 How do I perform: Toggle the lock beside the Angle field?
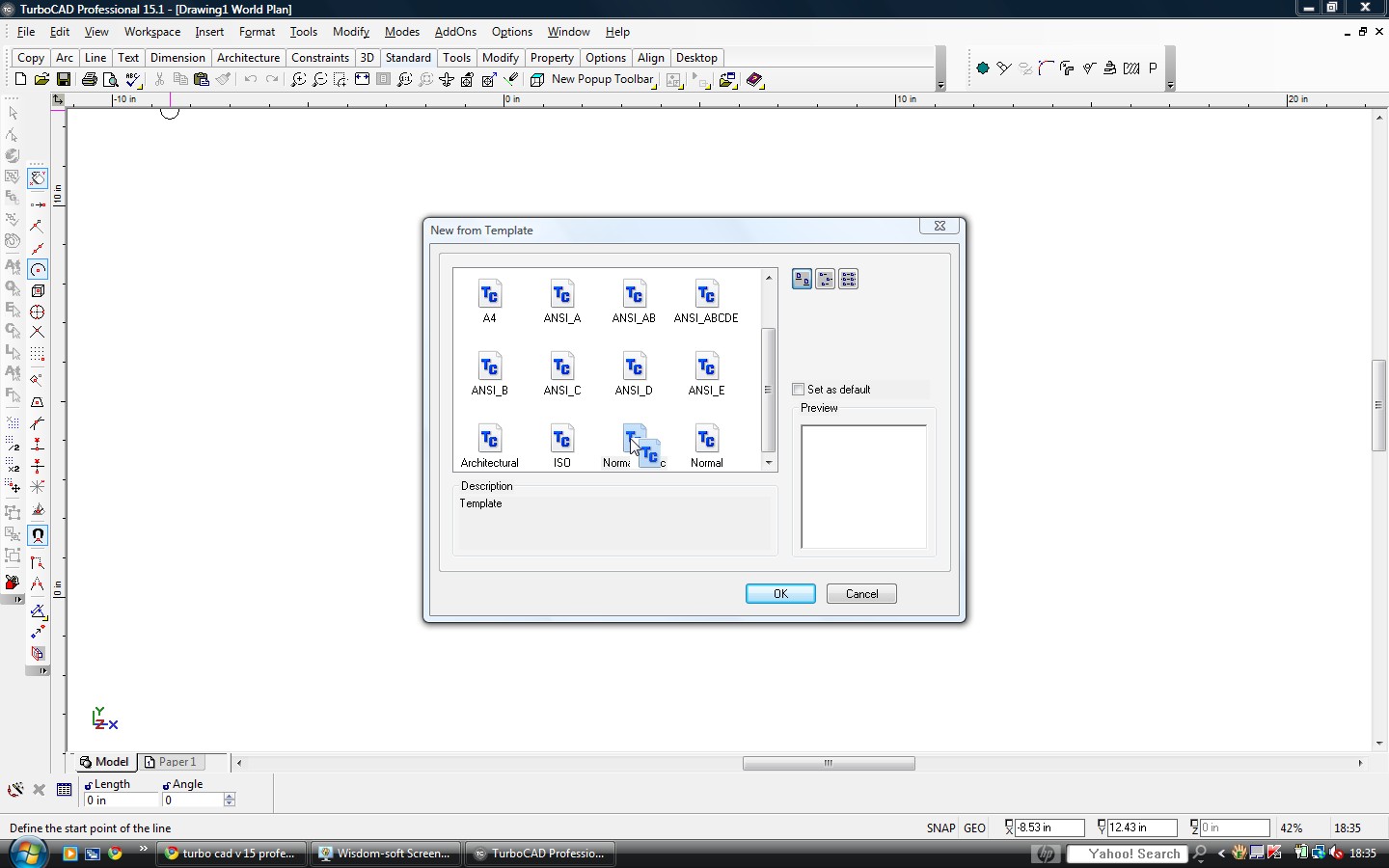[166, 785]
